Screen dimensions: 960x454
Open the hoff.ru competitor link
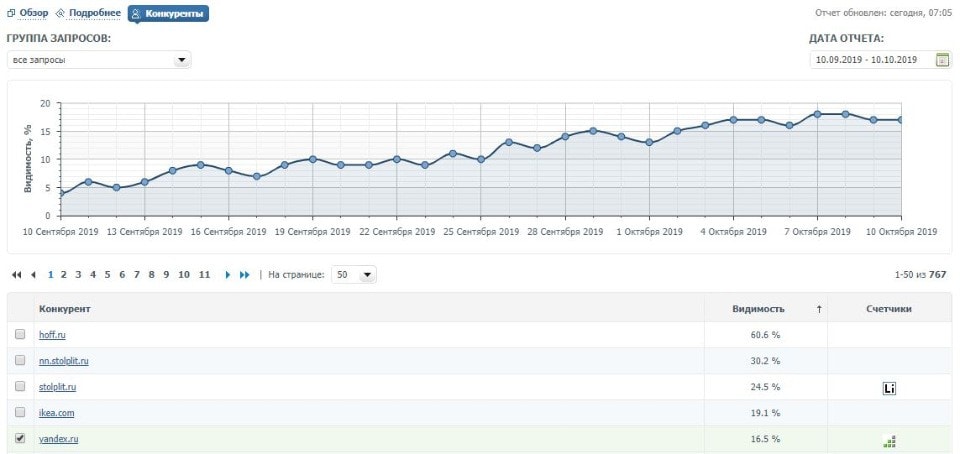tap(52, 335)
